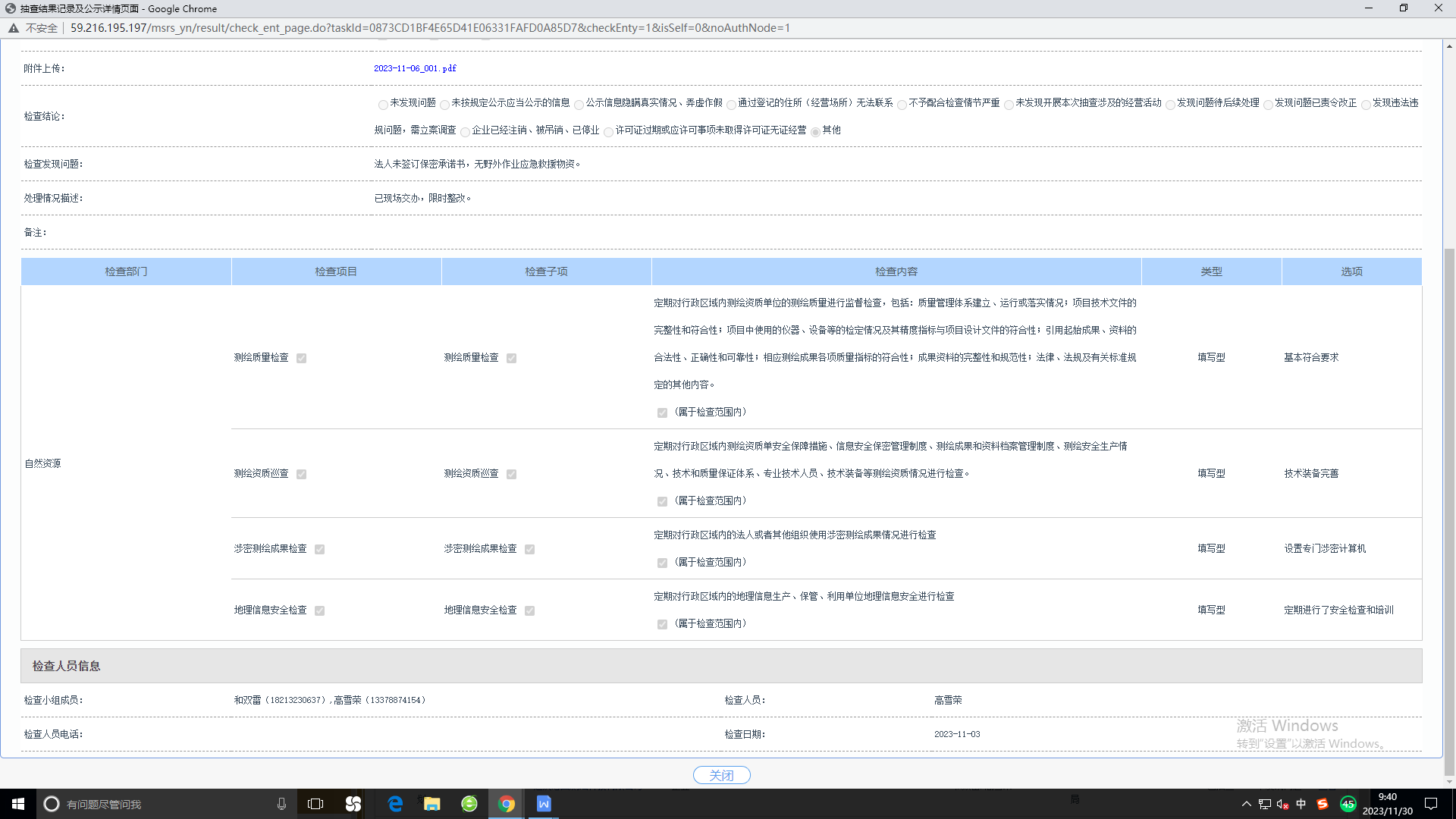Click the 检查内容 column header
This screenshot has width=1456, height=819.
[896, 271]
